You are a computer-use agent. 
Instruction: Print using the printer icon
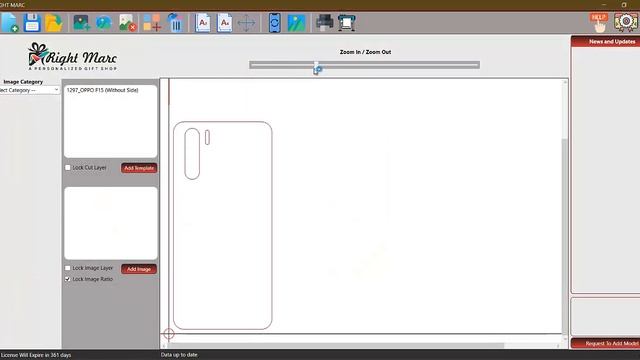[325, 22]
